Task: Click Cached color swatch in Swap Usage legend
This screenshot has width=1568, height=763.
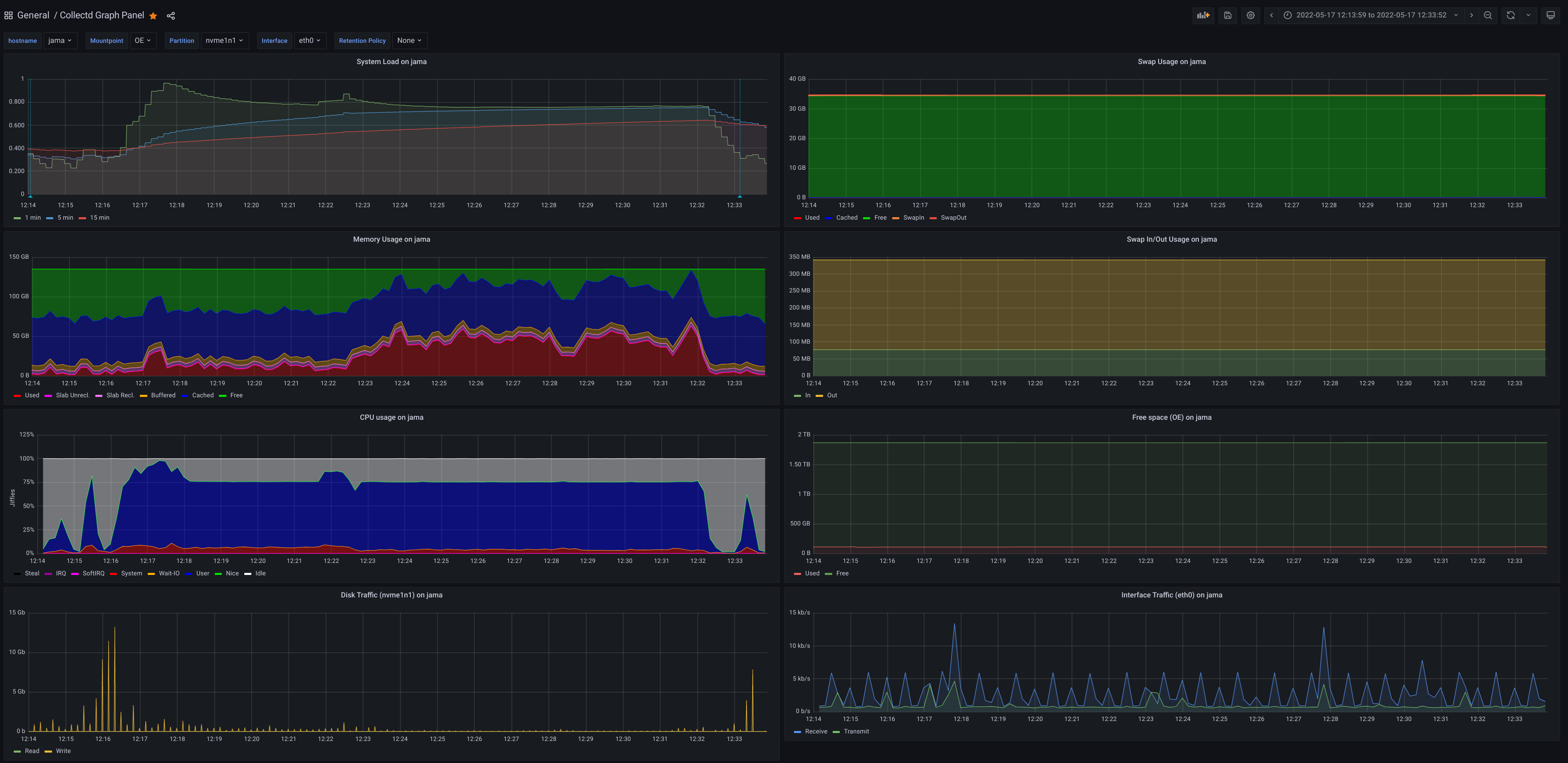Action: pos(829,218)
